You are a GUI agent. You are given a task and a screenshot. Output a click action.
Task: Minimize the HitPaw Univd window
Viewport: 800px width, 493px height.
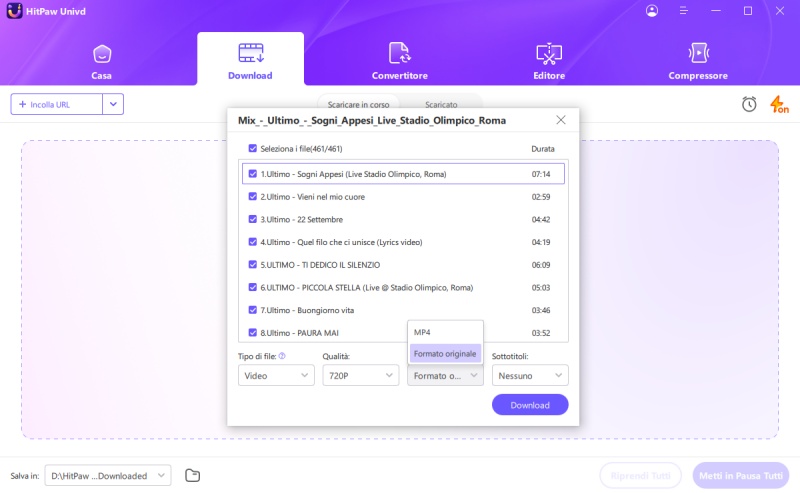(x=716, y=11)
